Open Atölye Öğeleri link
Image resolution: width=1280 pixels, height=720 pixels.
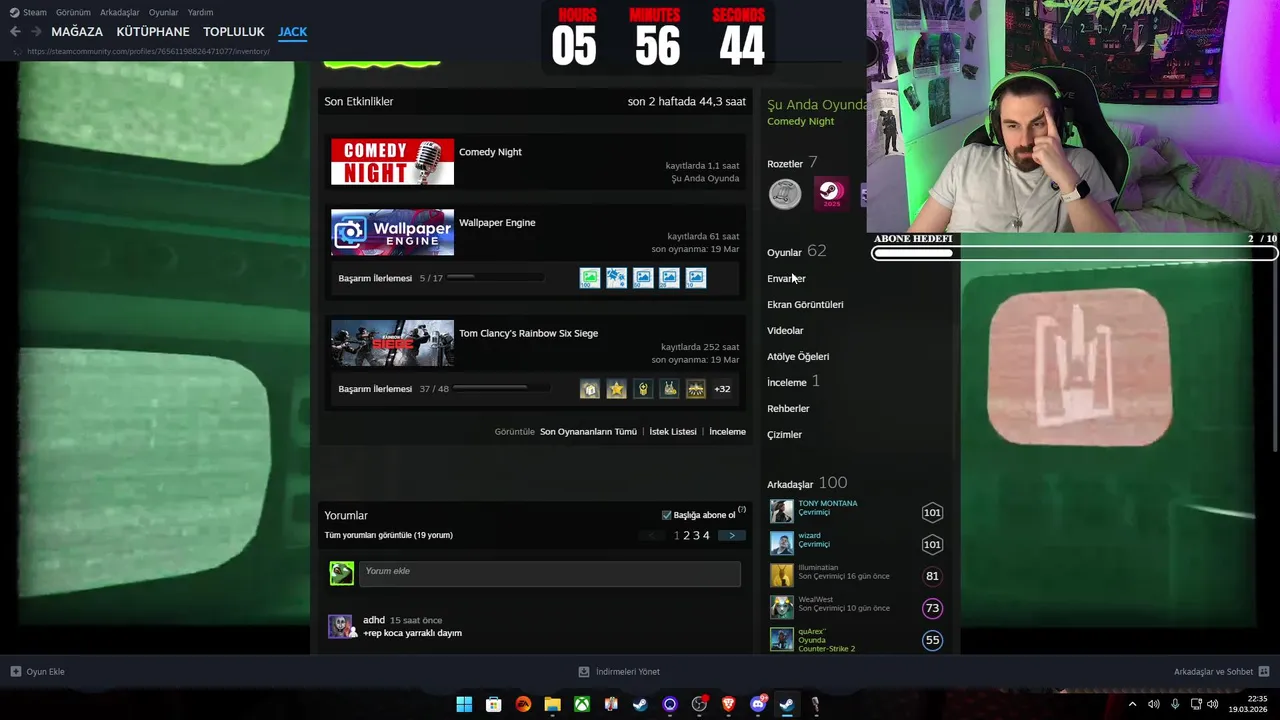point(798,356)
